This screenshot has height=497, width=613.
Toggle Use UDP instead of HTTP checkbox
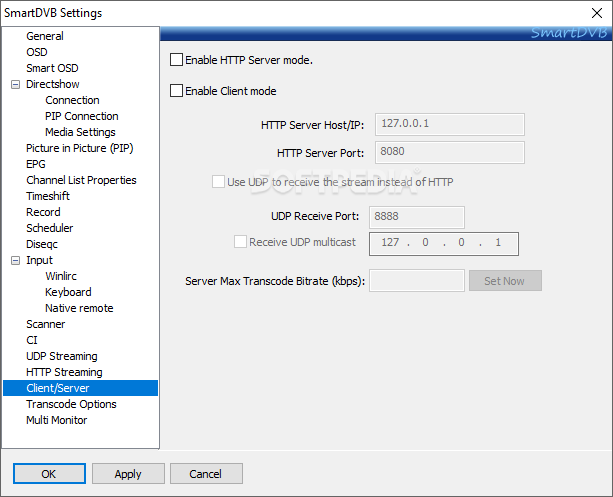point(218,182)
